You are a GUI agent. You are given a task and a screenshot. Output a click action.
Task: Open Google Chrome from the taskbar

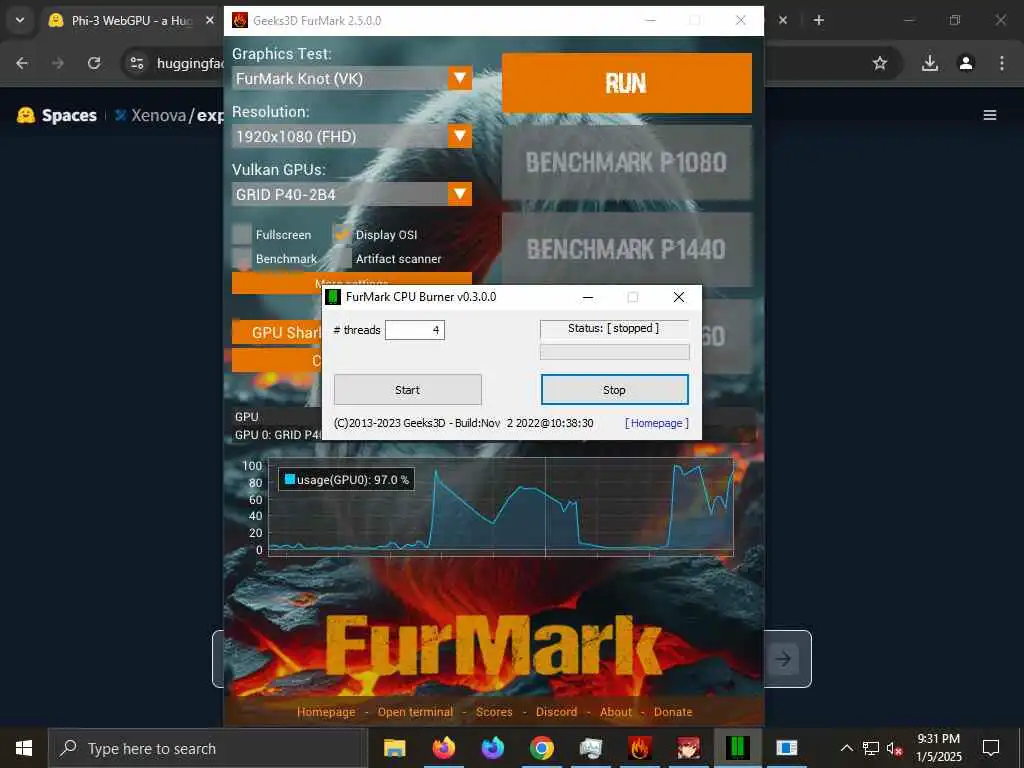(541, 748)
